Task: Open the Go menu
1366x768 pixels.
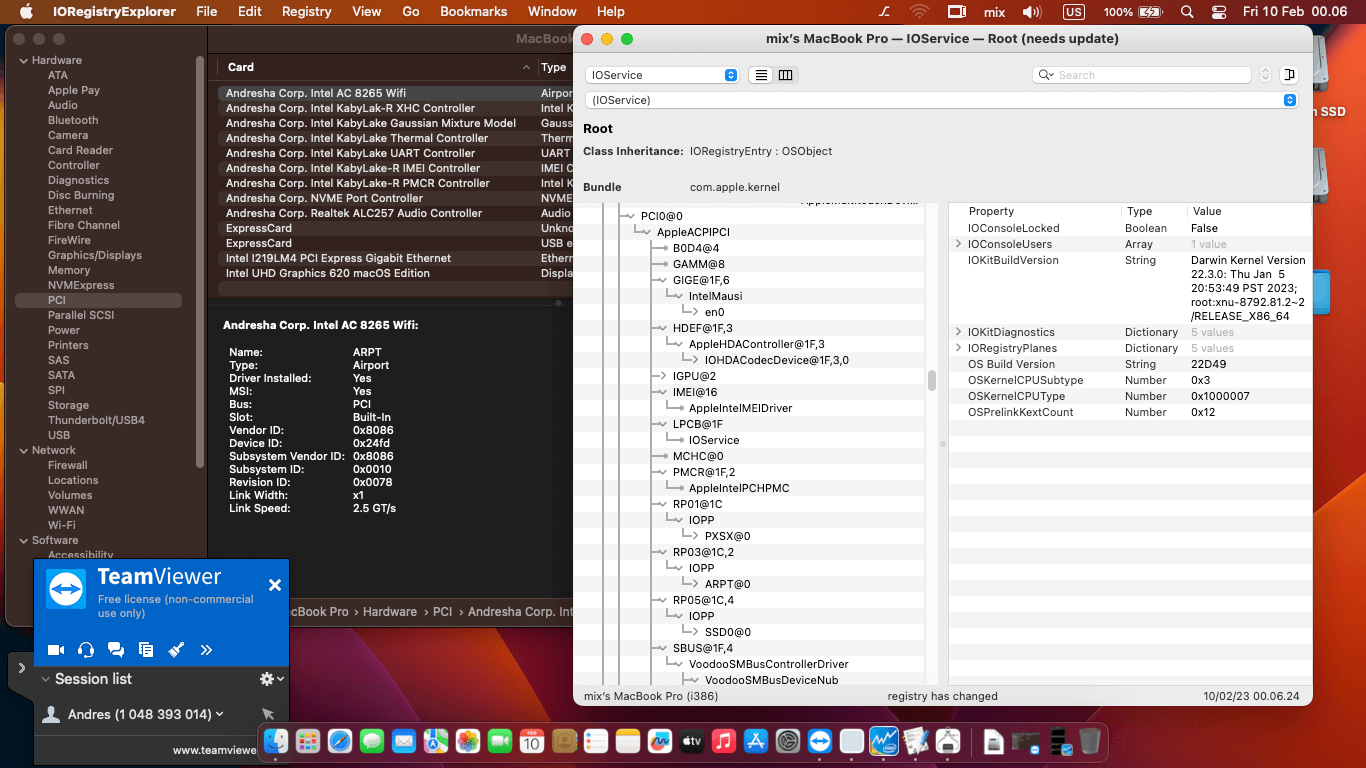Action: click(411, 12)
